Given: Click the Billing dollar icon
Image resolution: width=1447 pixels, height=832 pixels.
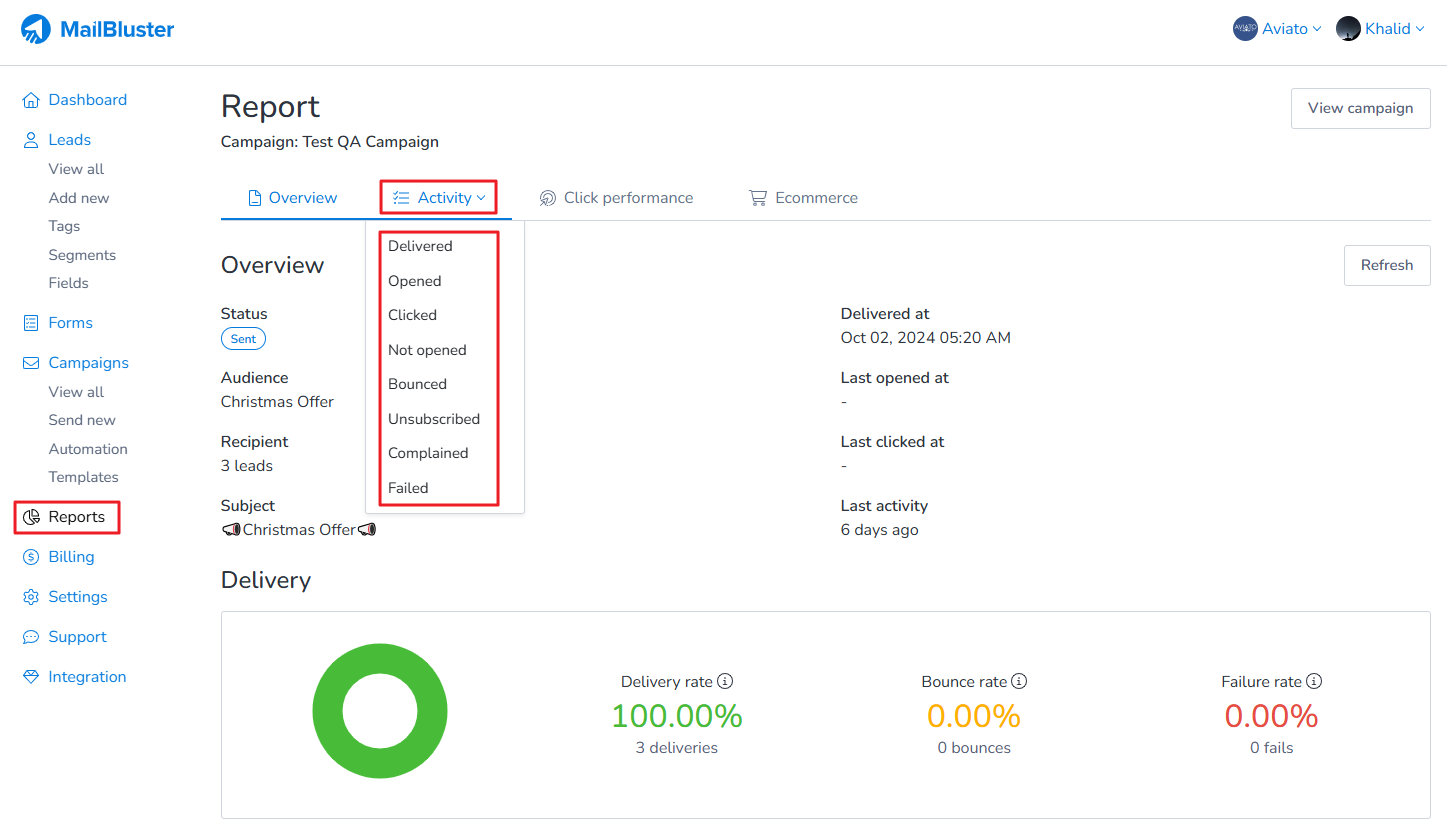Looking at the screenshot, I should pos(31,557).
